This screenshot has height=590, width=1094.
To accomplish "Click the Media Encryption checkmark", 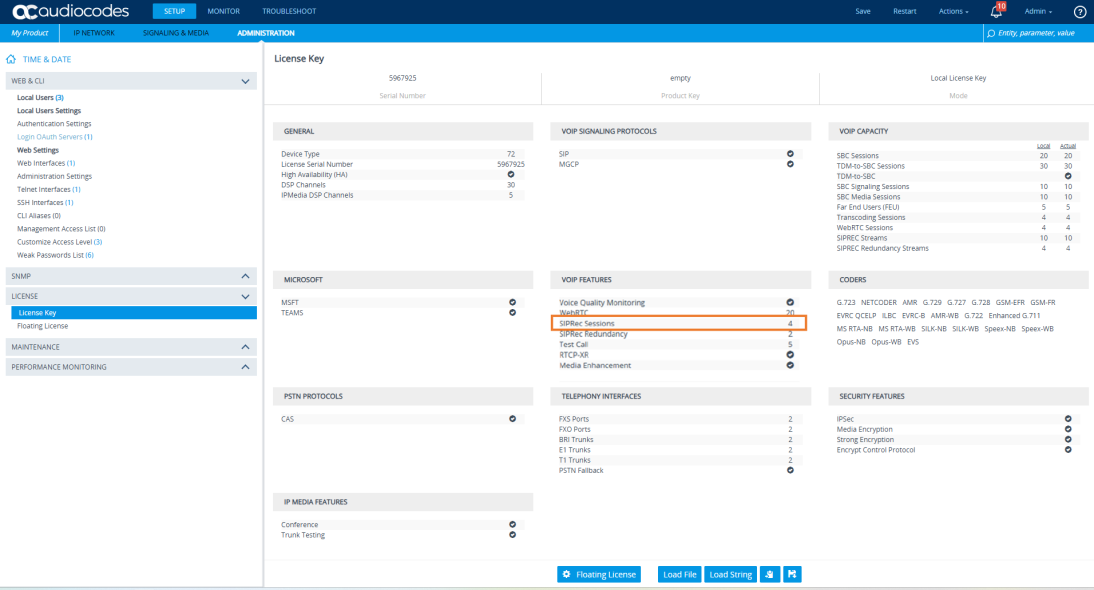I will tap(1068, 429).
